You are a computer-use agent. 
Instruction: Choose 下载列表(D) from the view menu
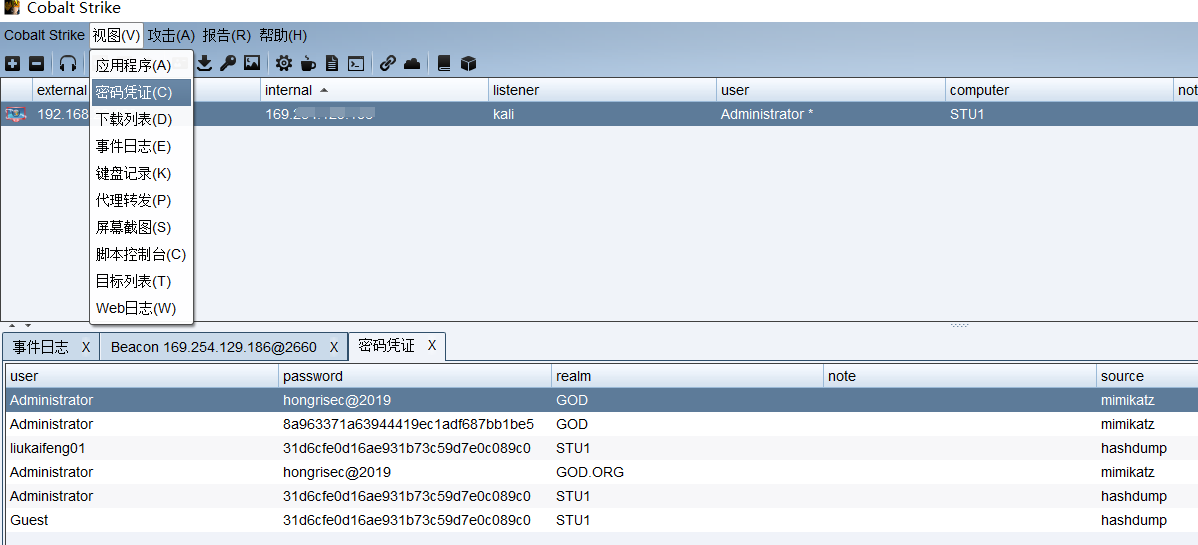(x=141, y=119)
